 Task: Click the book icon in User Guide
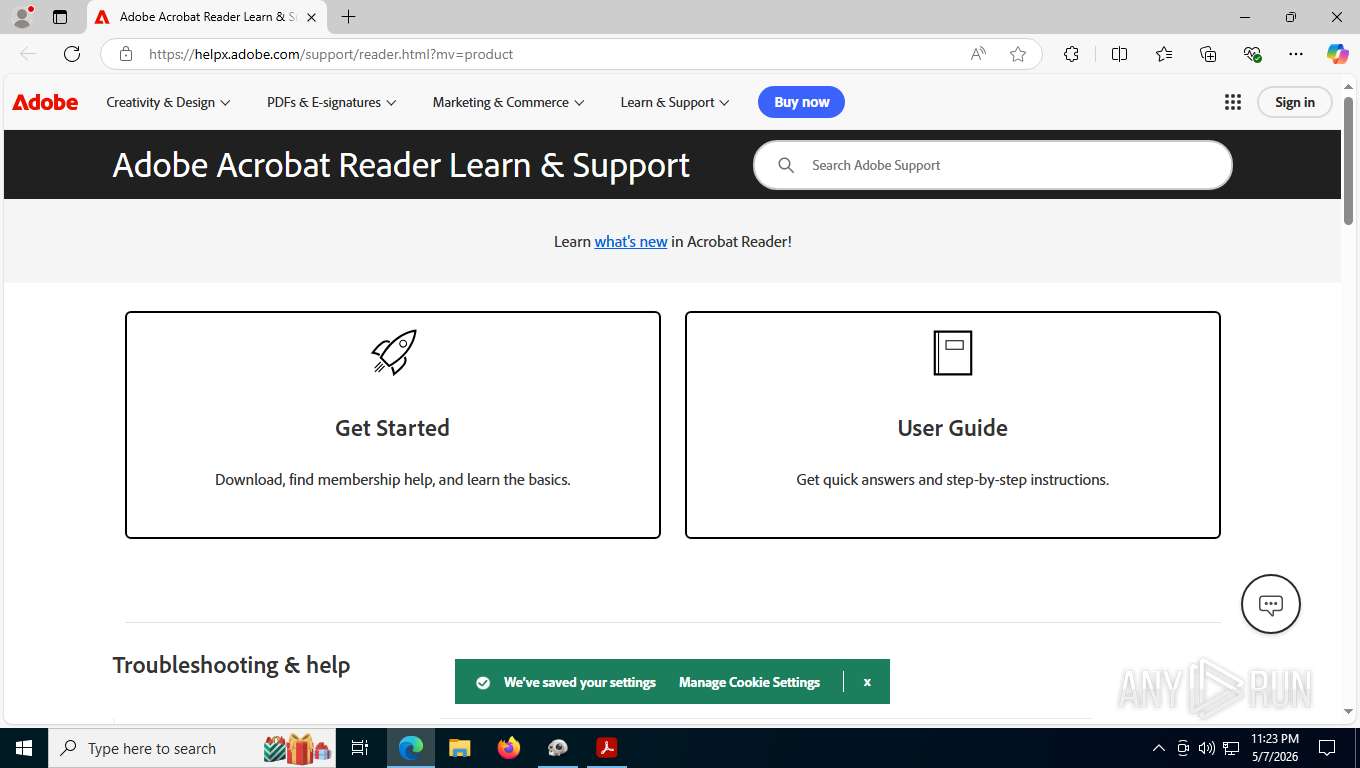(953, 353)
